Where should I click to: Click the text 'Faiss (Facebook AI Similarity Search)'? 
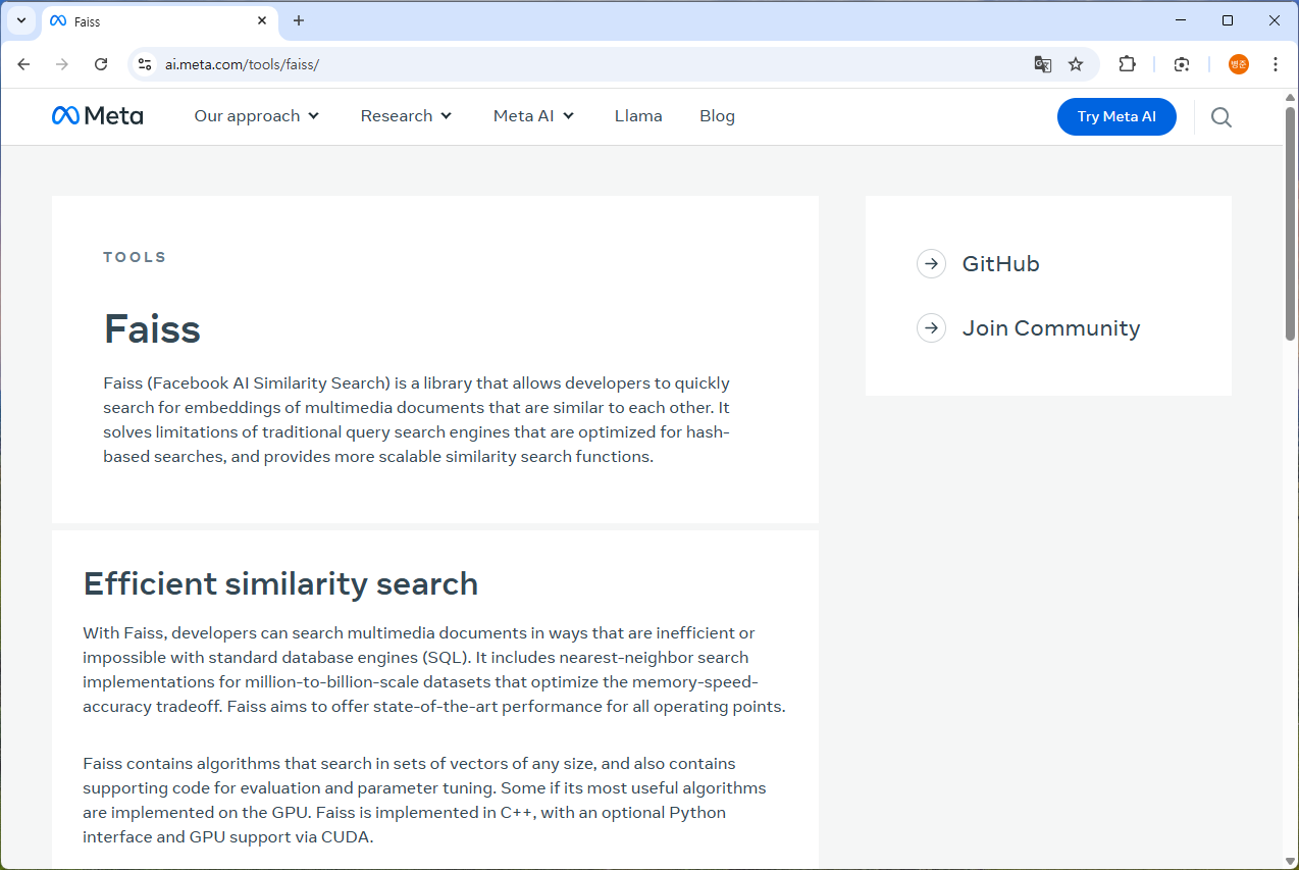(246, 383)
